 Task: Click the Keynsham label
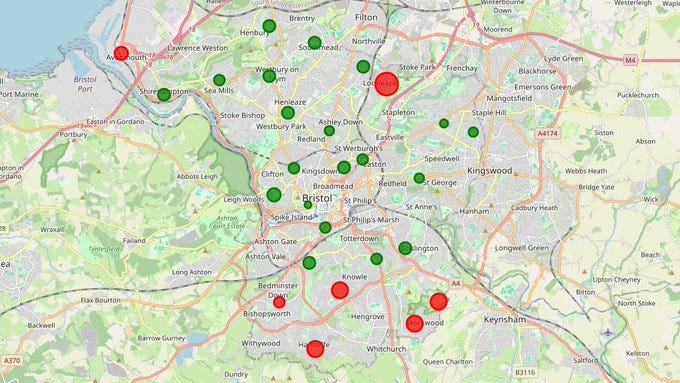tap(505, 320)
